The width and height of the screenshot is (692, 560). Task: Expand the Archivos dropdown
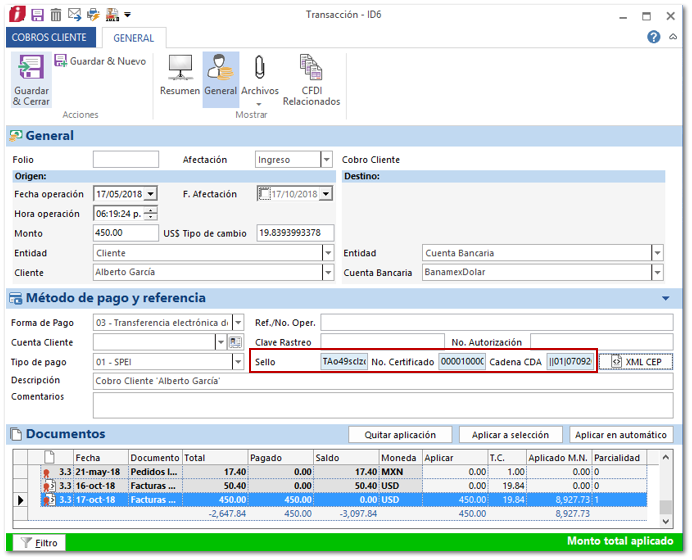tap(259, 103)
